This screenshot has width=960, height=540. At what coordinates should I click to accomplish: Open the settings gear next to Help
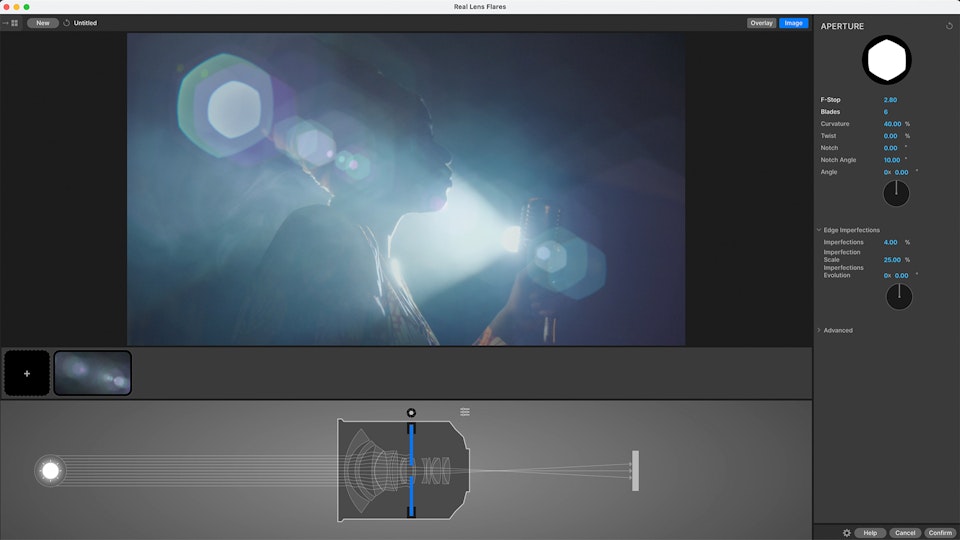tap(846, 533)
